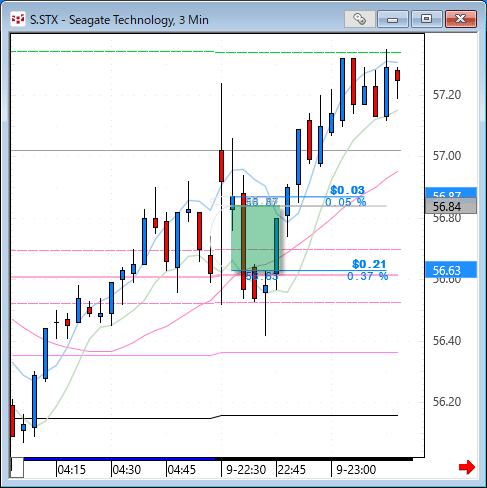Click the $0.21 measurement label
The image size is (487, 488).
click(369, 264)
